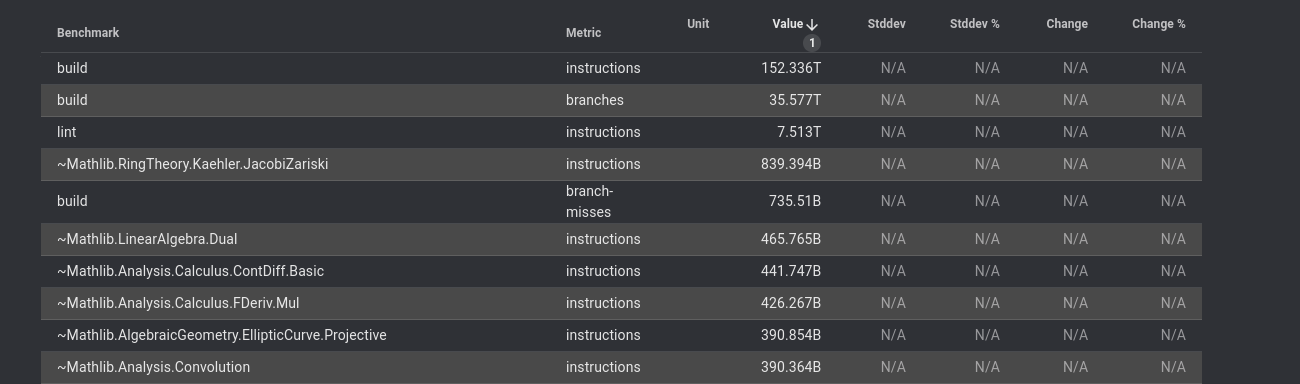
Task: Select the branches metric cell
Action: coord(594,100)
